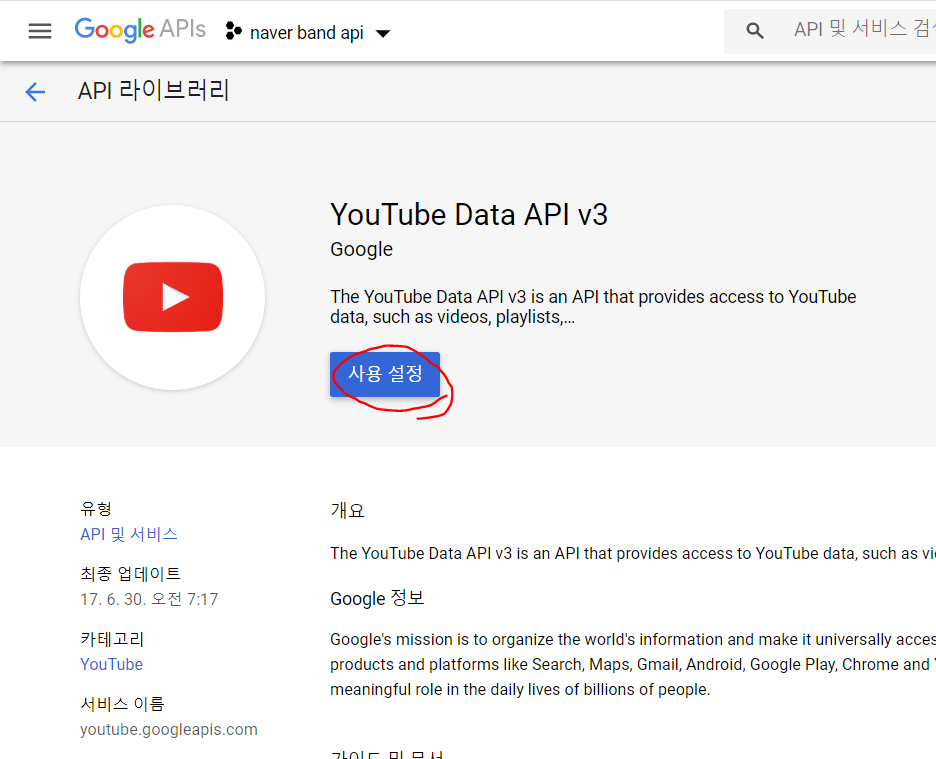Open the hamburger navigation menu
Viewport: 936px width, 759px height.
click(x=40, y=31)
